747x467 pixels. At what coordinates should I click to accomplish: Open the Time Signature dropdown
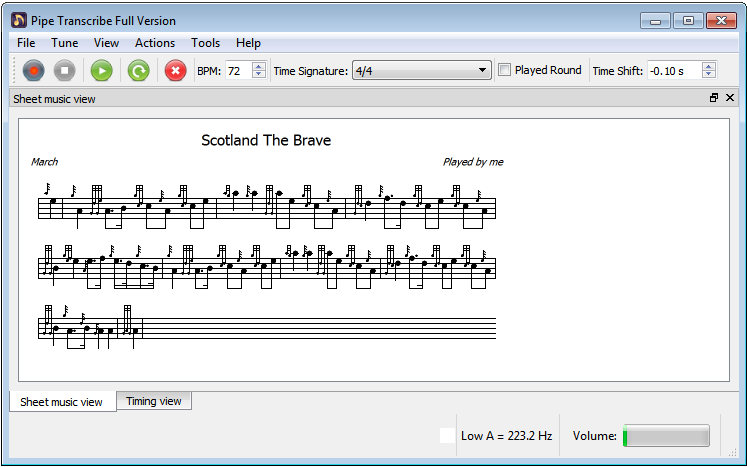[421, 70]
